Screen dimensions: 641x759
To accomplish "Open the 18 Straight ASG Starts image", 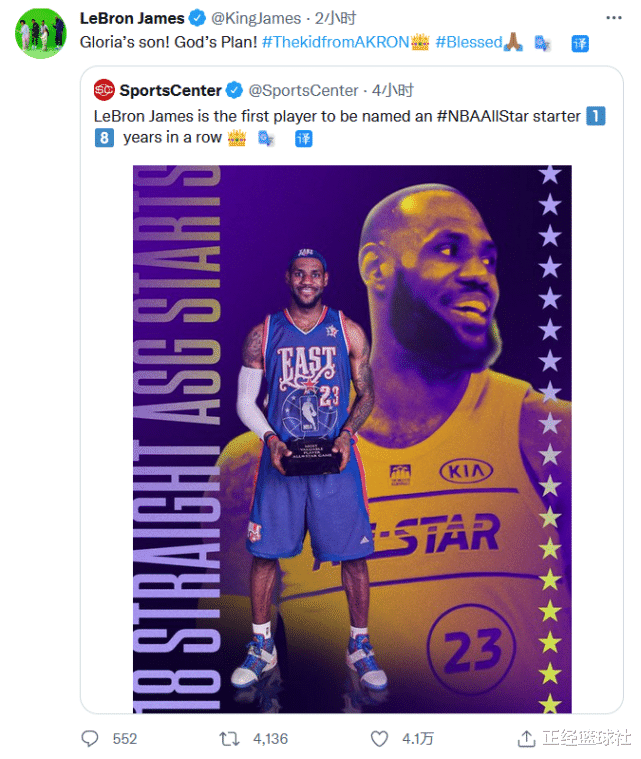I will coord(352,439).
